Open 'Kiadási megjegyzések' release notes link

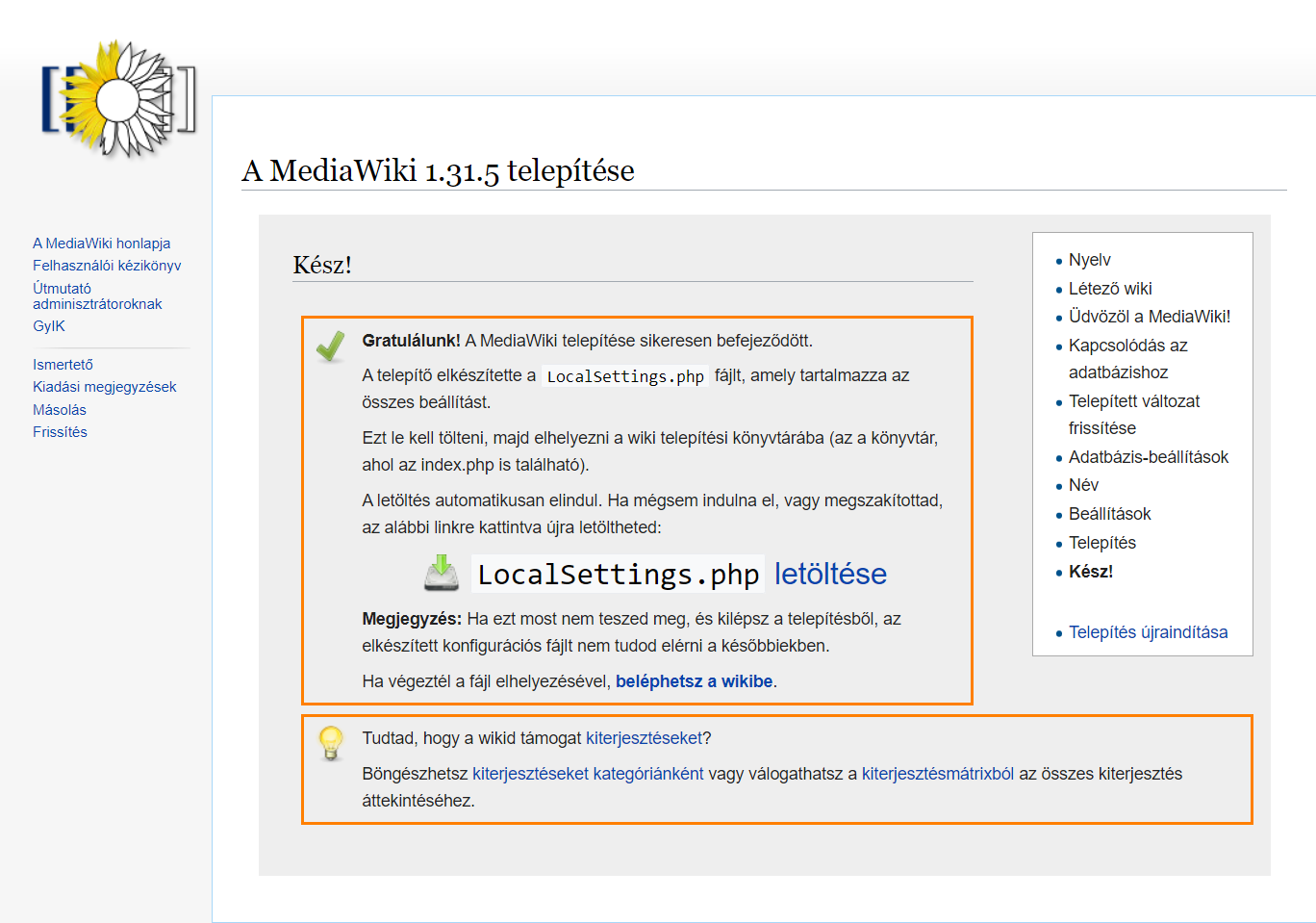104,387
